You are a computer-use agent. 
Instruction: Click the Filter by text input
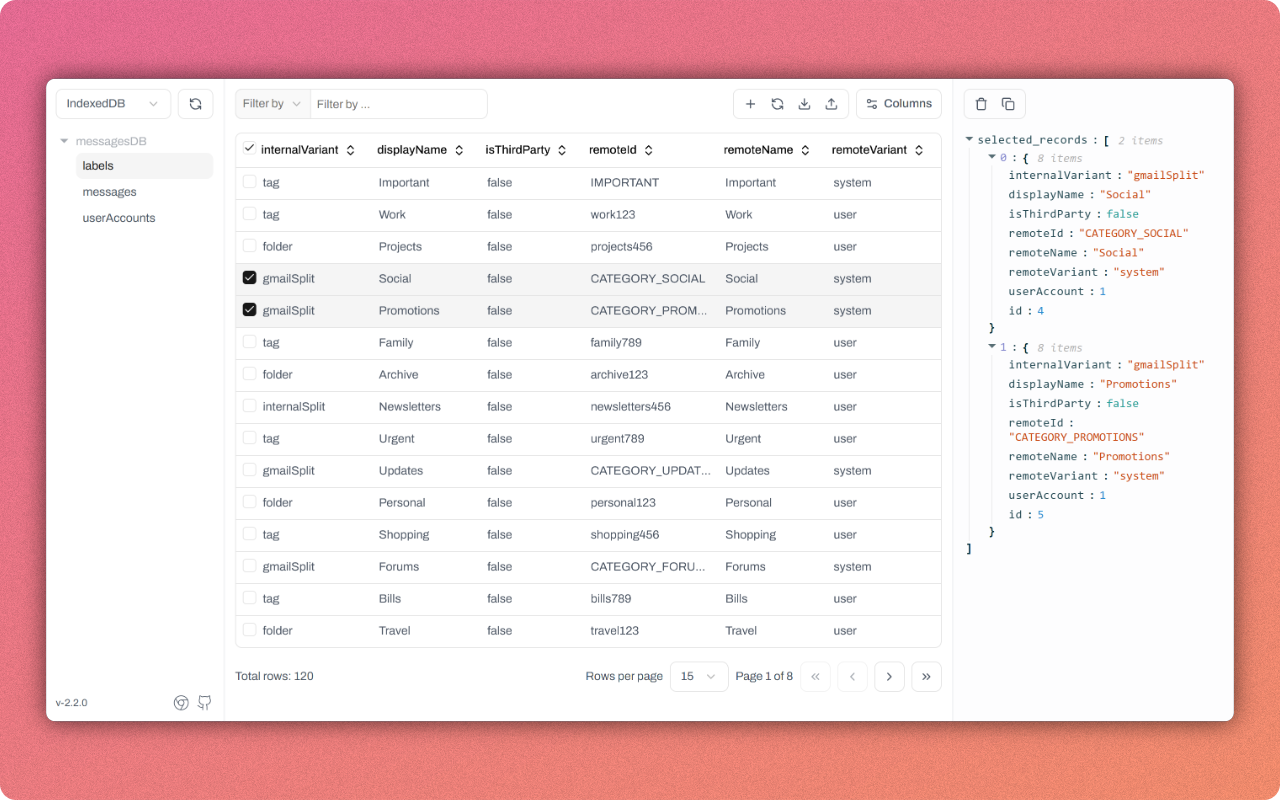pyautogui.click(x=398, y=104)
